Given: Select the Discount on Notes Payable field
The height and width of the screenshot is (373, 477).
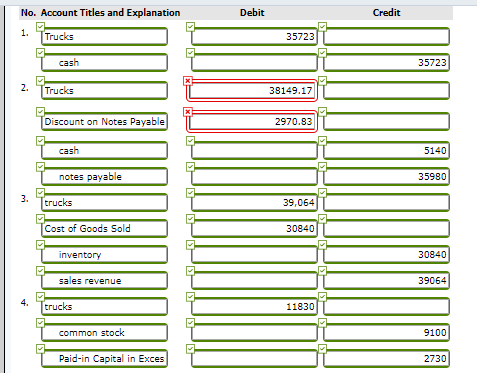Looking at the screenshot, I should pos(104,121).
